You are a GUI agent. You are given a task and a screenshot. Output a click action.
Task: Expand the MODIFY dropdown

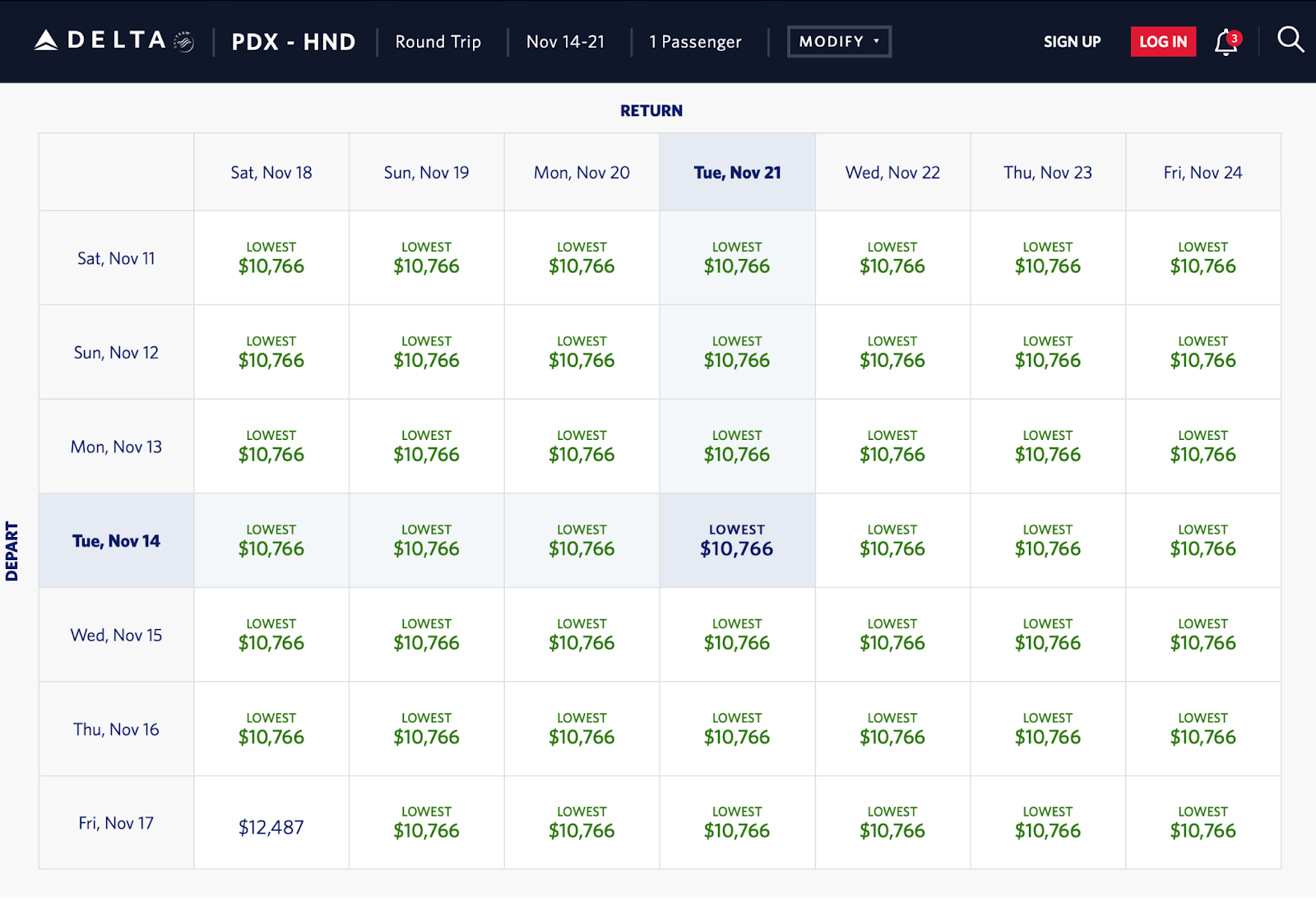pyautogui.click(x=839, y=41)
